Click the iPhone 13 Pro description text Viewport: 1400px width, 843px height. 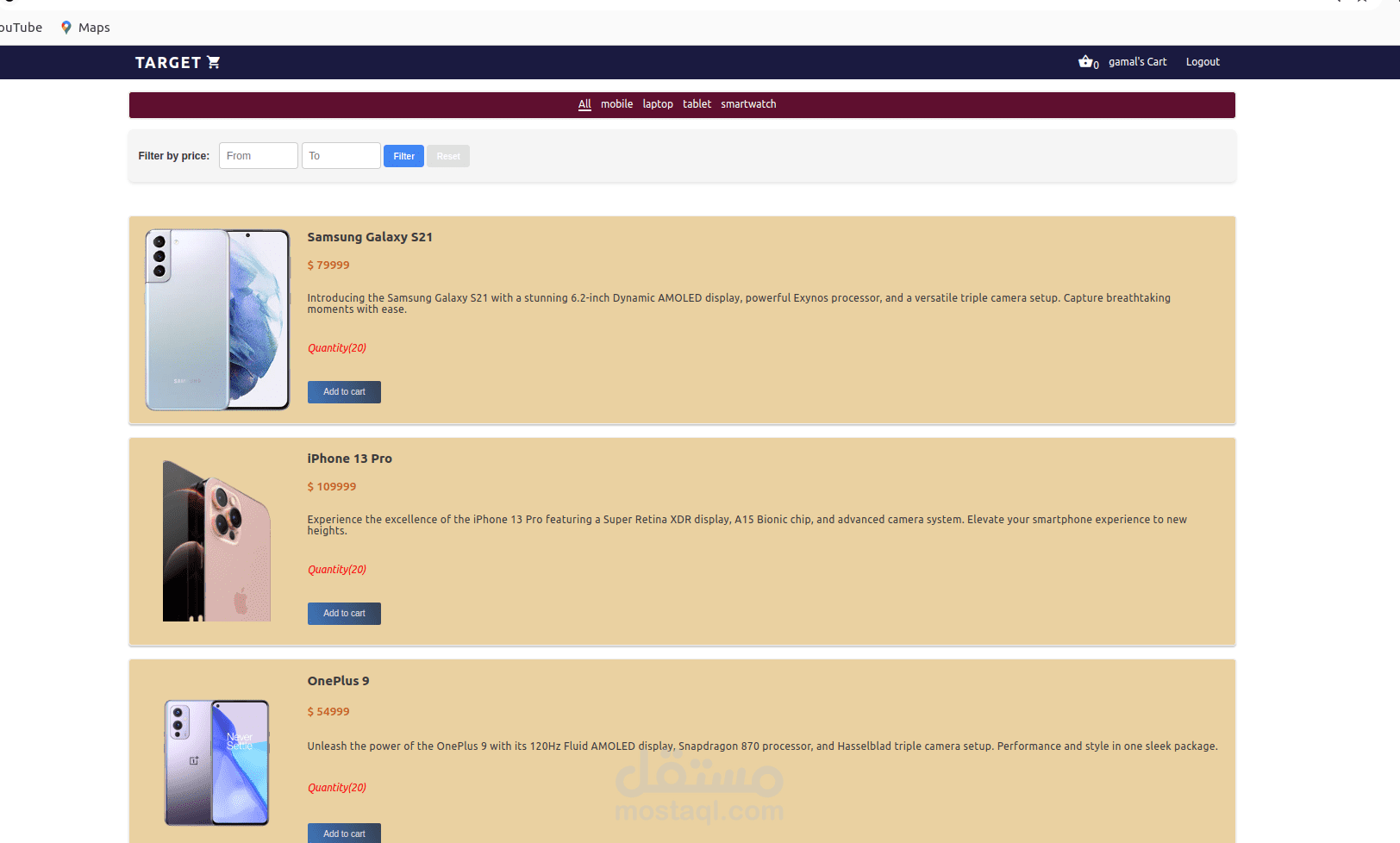(x=747, y=525)
